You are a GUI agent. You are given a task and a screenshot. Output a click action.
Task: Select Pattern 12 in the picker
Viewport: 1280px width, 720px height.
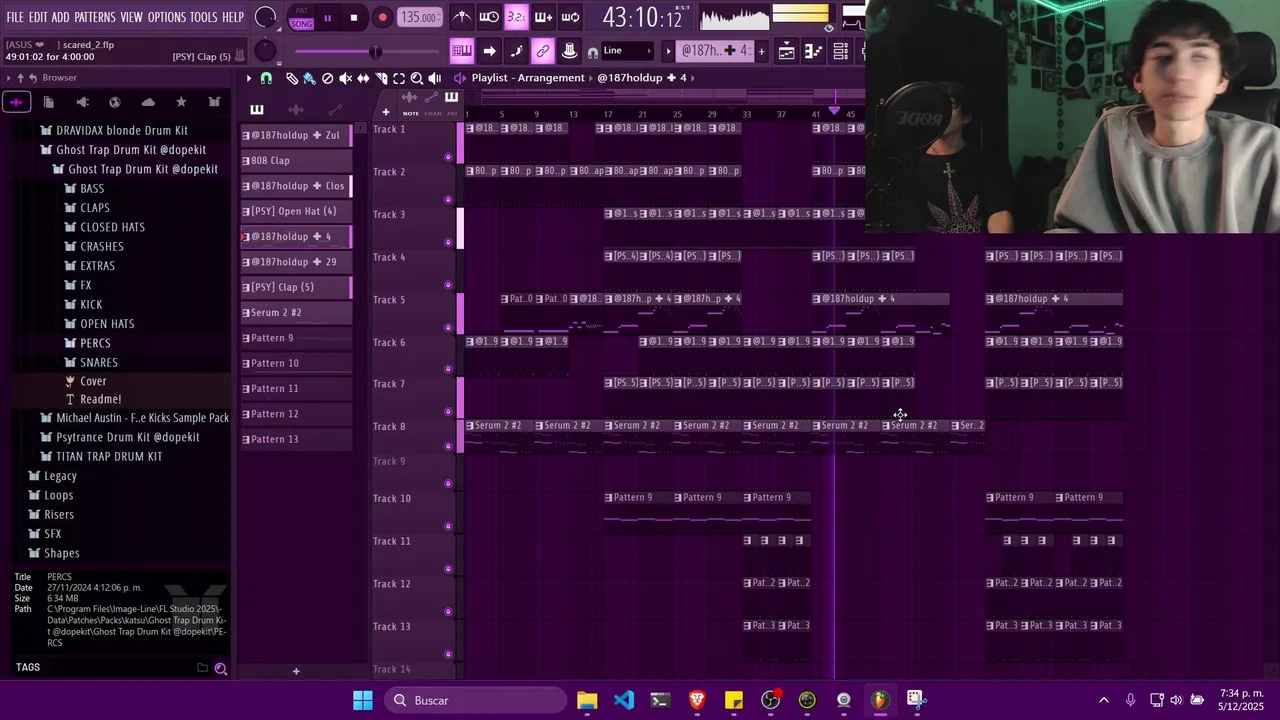296,414
